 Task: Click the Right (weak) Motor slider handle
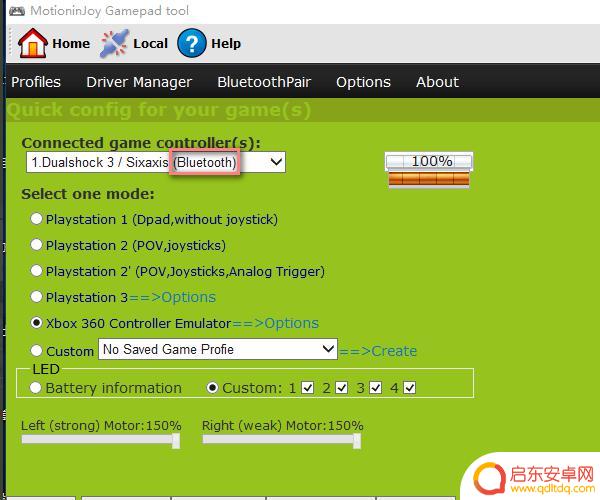pos(357,441)
